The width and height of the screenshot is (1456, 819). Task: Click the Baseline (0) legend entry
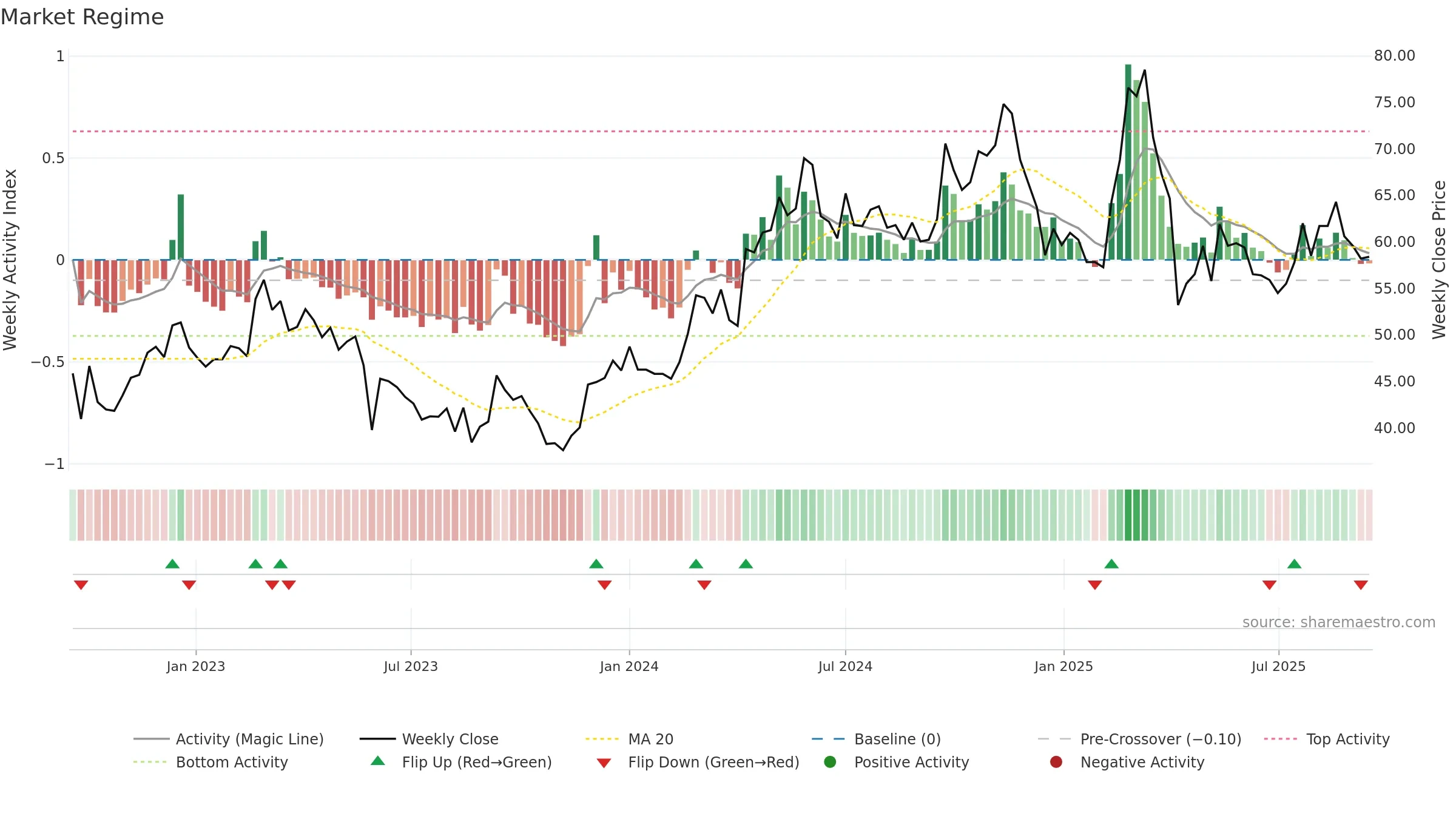point(876,739)
